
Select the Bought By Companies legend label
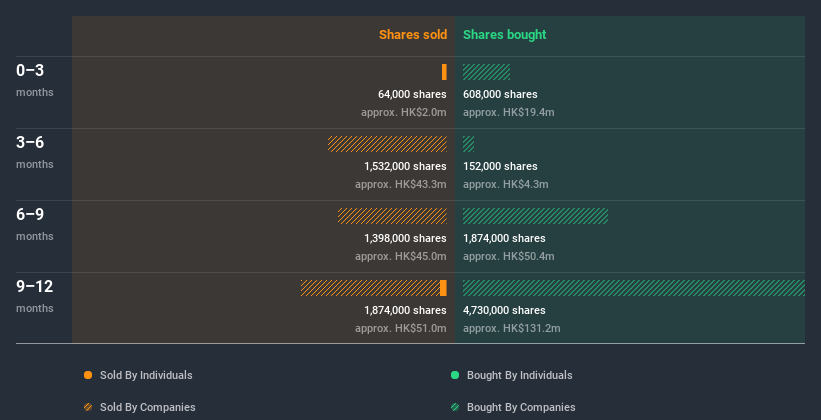coord(521,407)
